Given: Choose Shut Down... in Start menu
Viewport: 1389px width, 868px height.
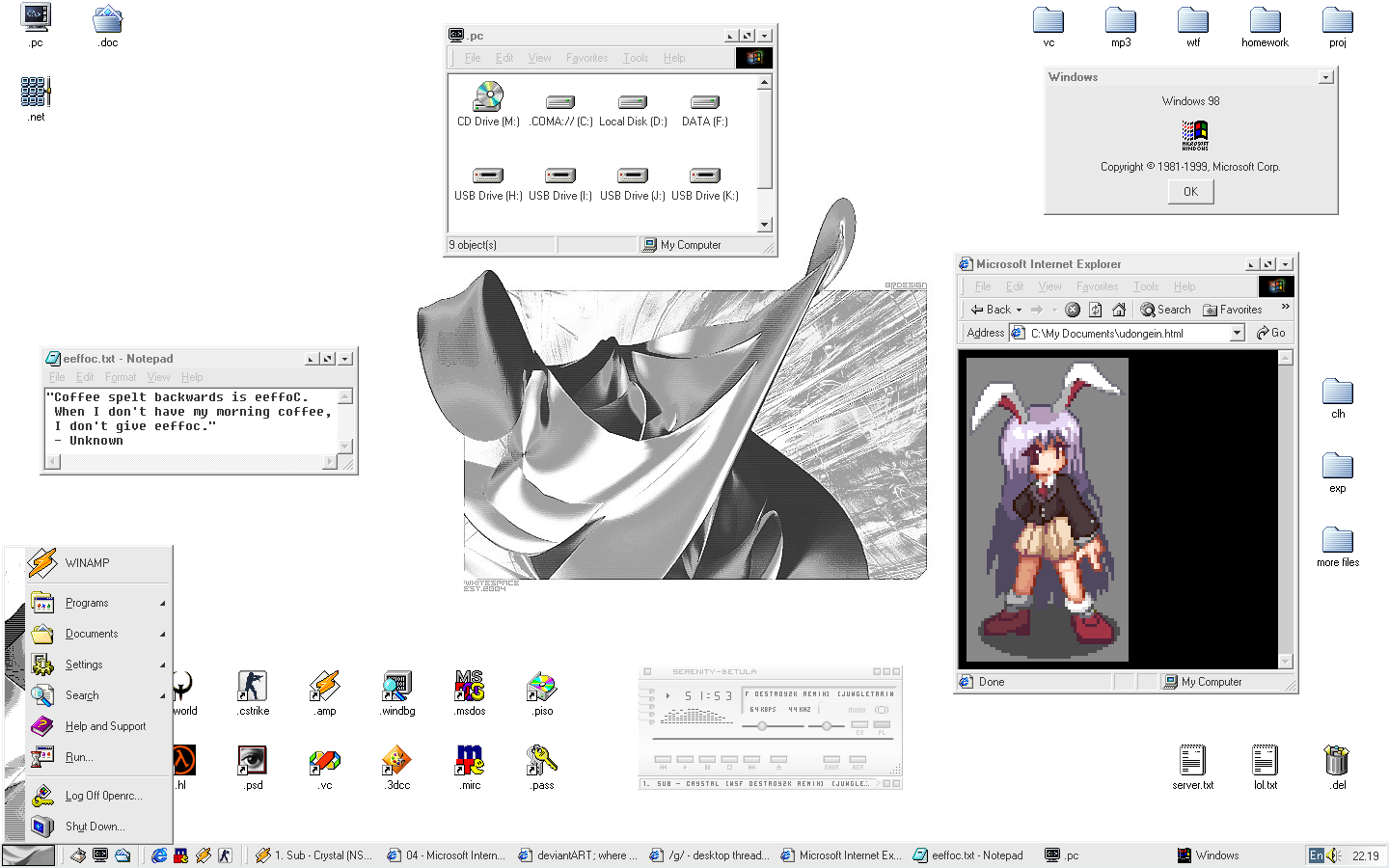Looking at the screenshot, I should 98,827.
